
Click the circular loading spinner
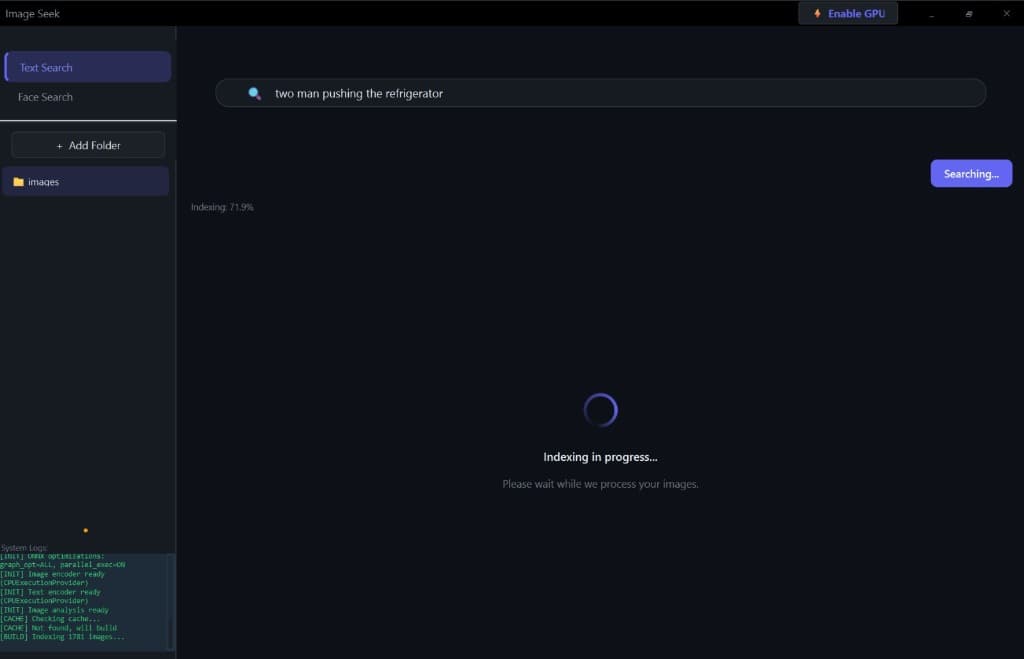click(600, 410)
